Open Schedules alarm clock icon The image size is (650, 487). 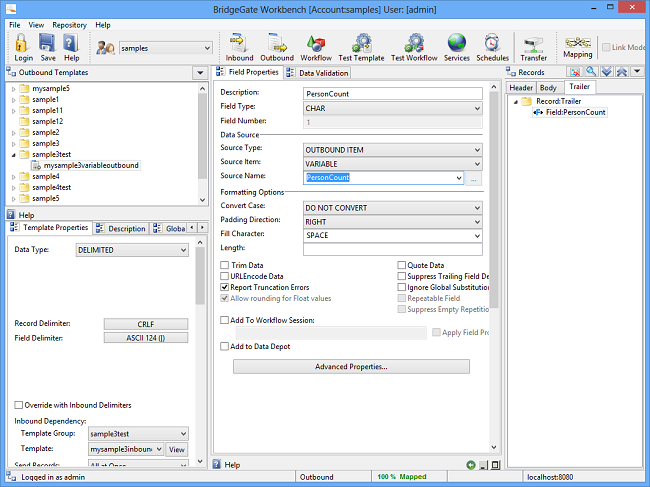point(492,43)
